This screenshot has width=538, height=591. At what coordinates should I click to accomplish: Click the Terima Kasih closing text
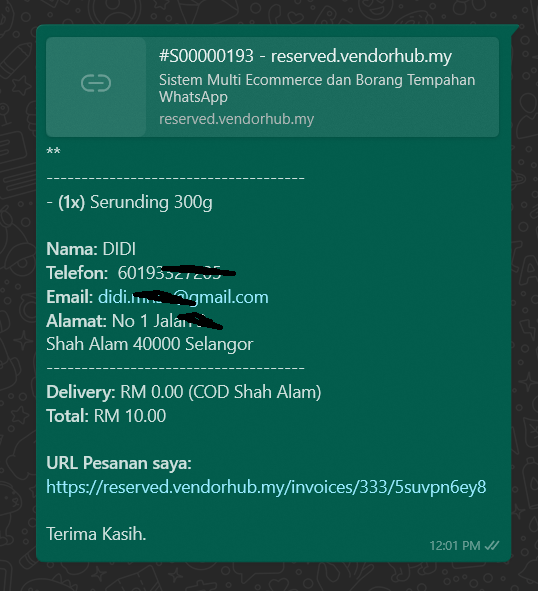(96, 534)
